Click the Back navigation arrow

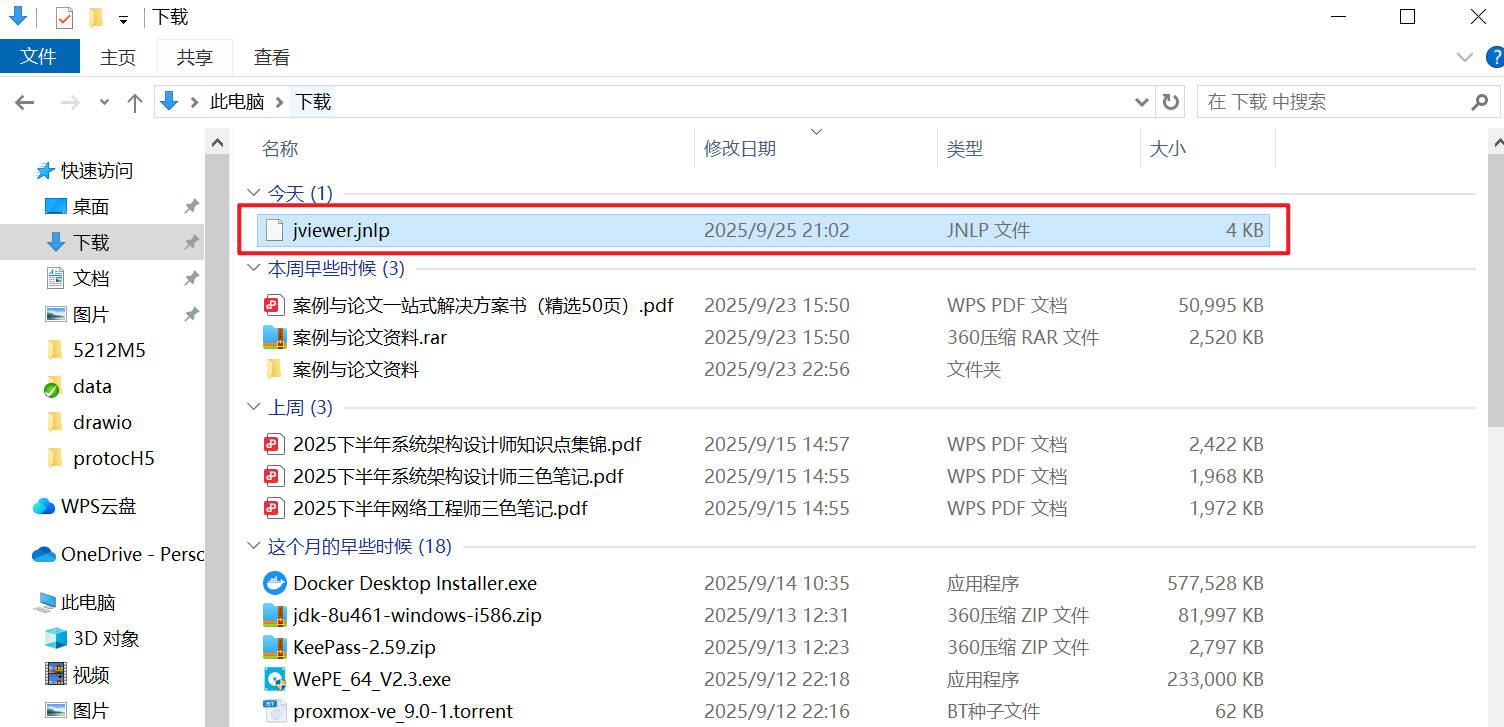[x=24, y=101]
